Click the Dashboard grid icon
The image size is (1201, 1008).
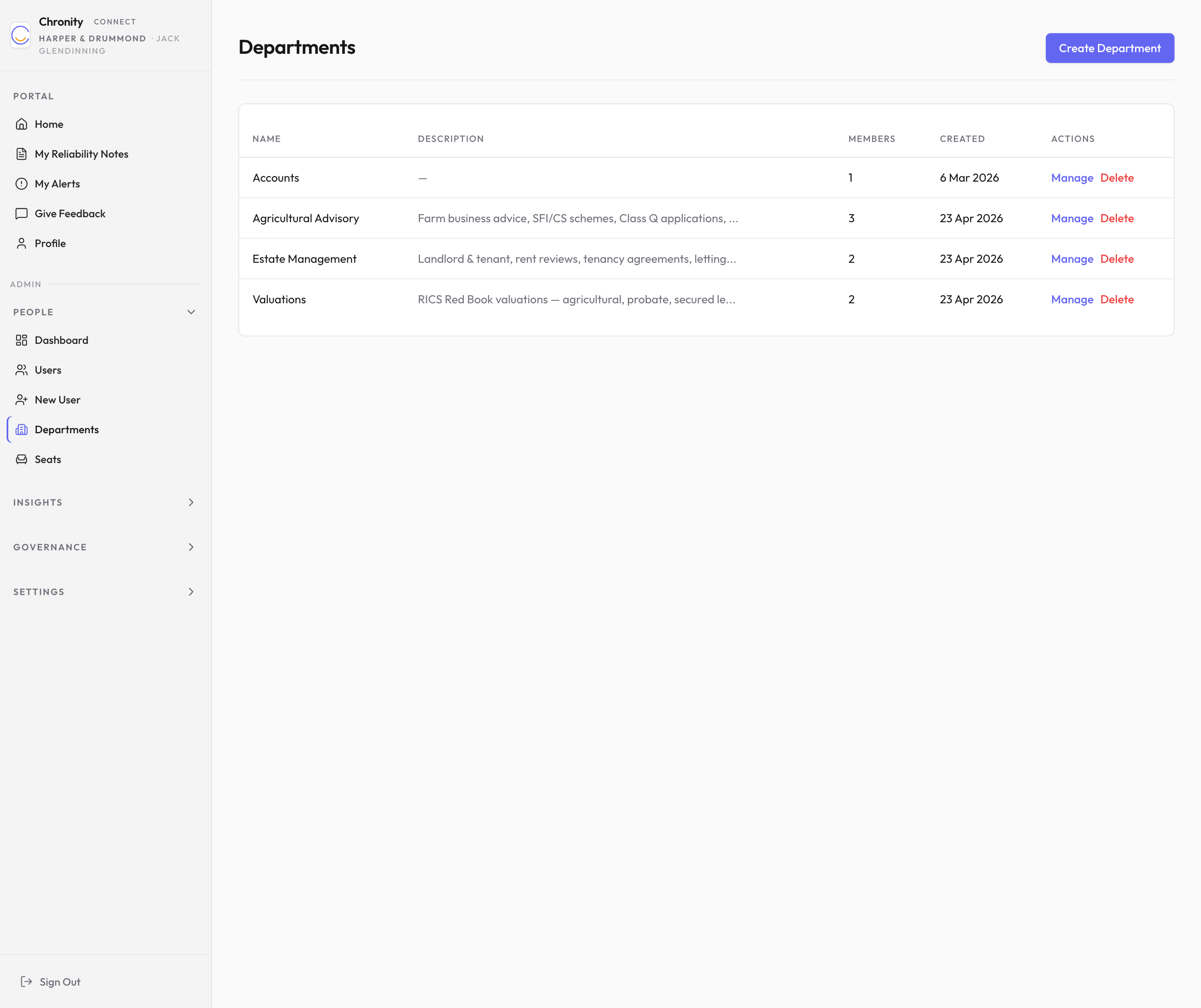point(22,340)
